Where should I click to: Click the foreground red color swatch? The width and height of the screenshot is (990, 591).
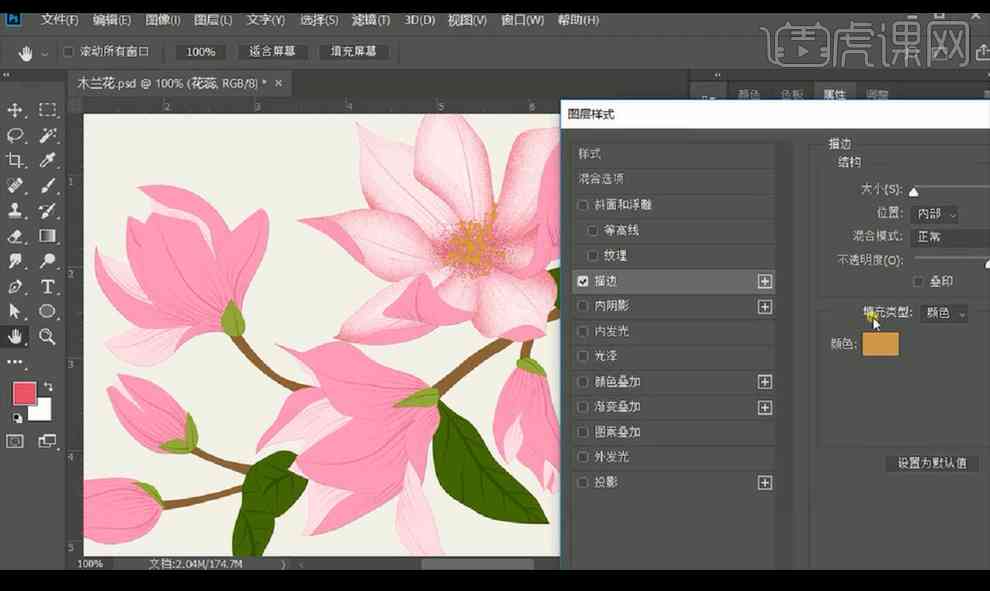pyautogui.click(x=24, y=393)
